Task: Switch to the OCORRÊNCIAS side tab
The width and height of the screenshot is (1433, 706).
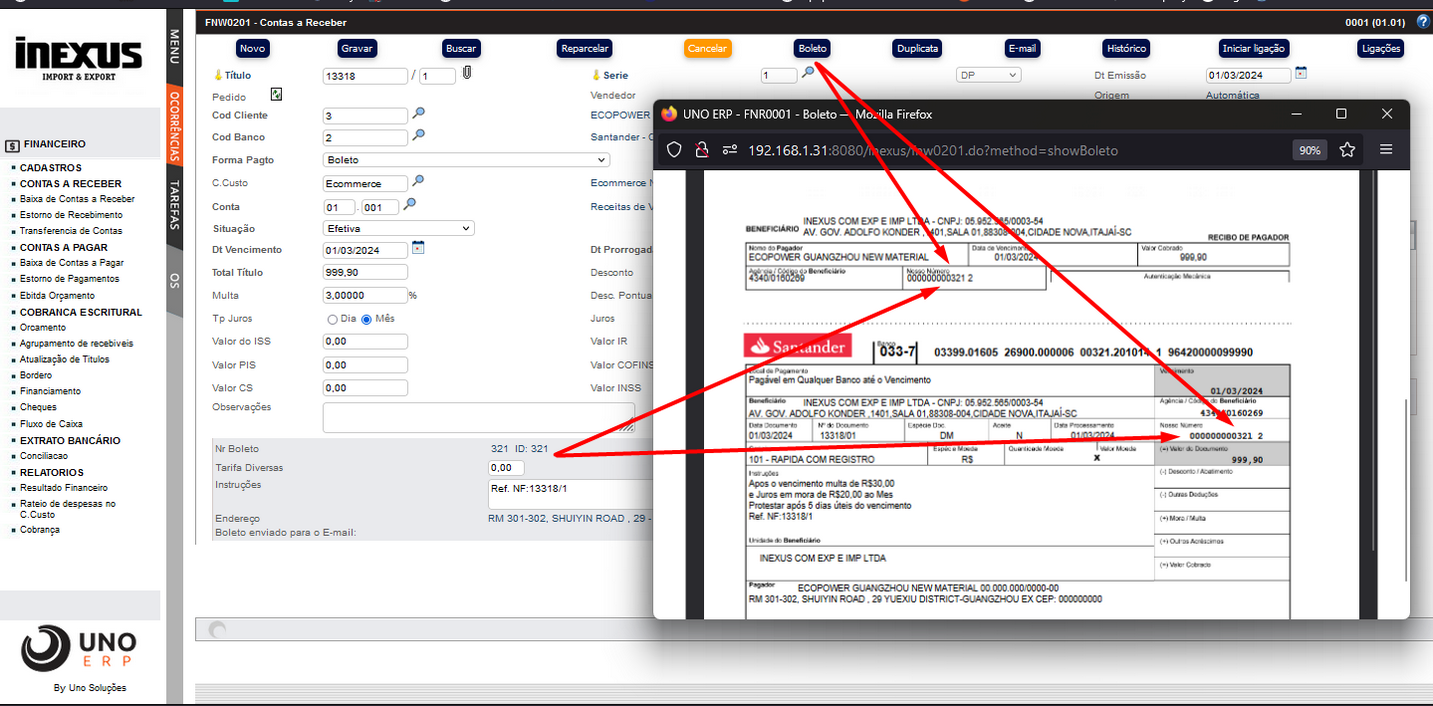Action: coord(175,126)
